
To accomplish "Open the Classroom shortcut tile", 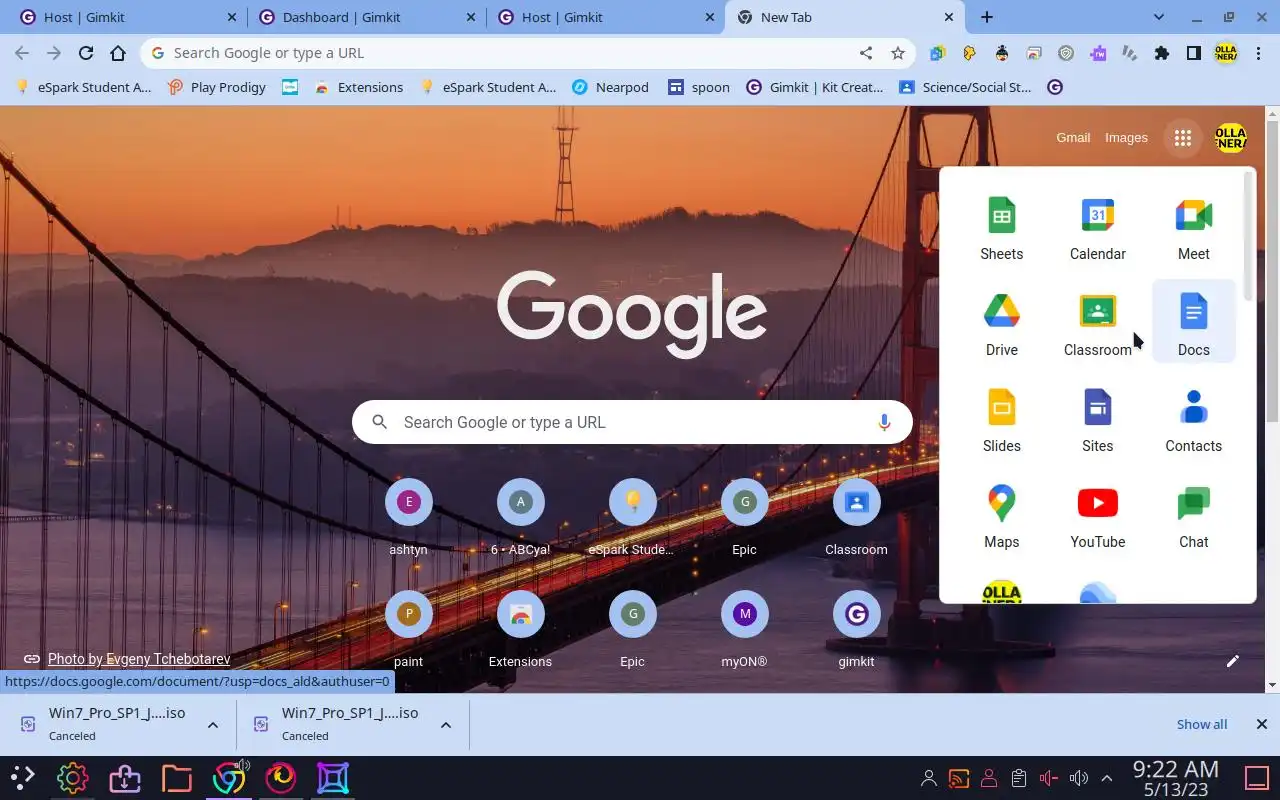I will [x=856, y=518].
